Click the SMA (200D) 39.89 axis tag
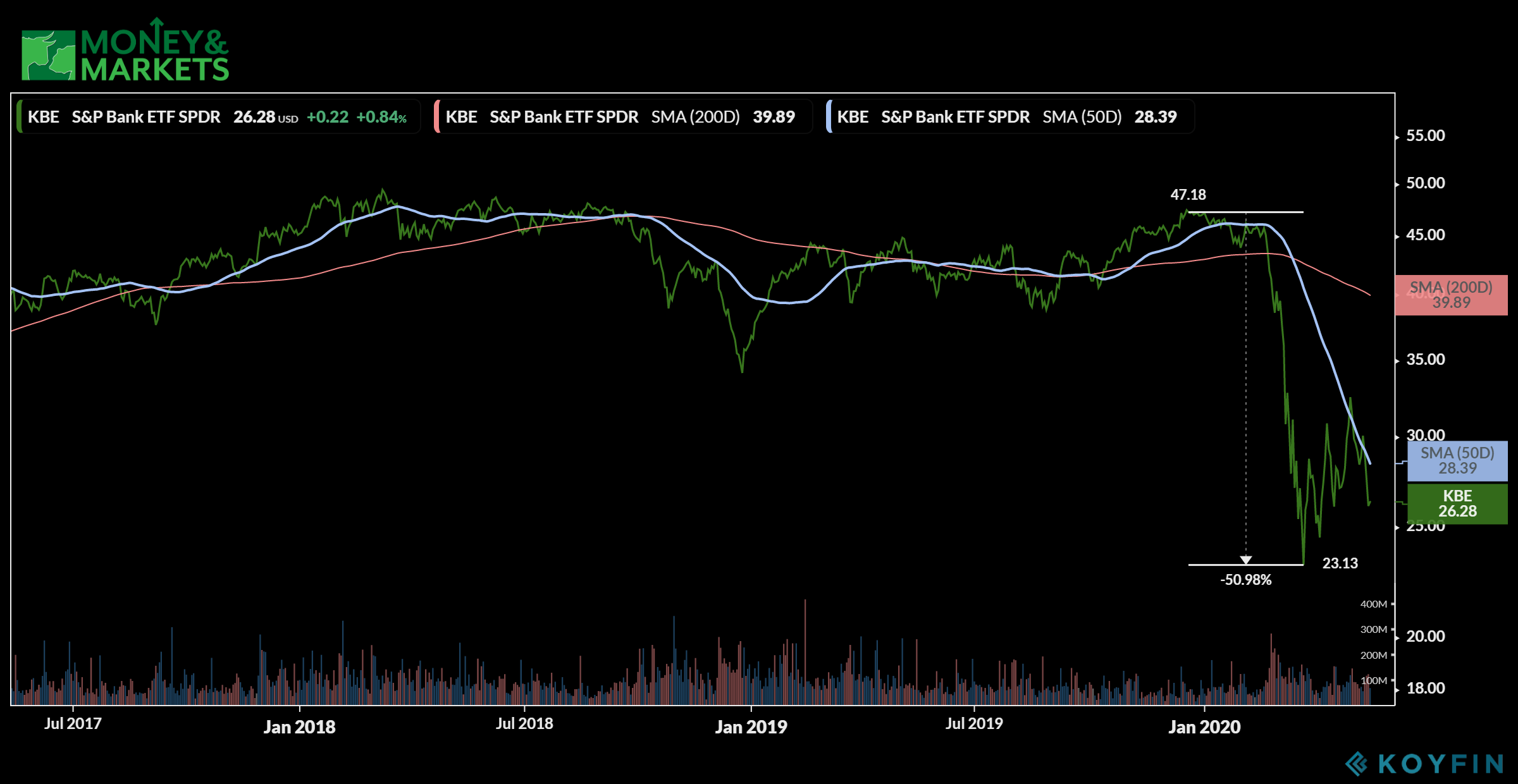Image resolution: width=1518 pixels, height=784 pixels. pos(1451,295)
